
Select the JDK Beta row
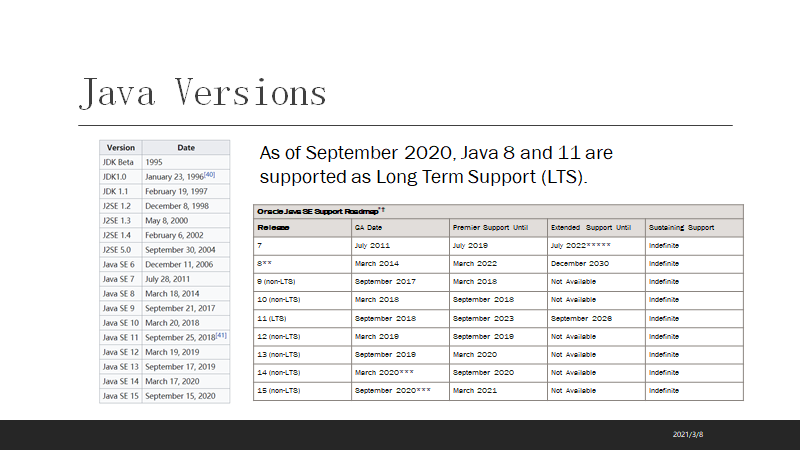pyautogui.click(x=165, y=162)
